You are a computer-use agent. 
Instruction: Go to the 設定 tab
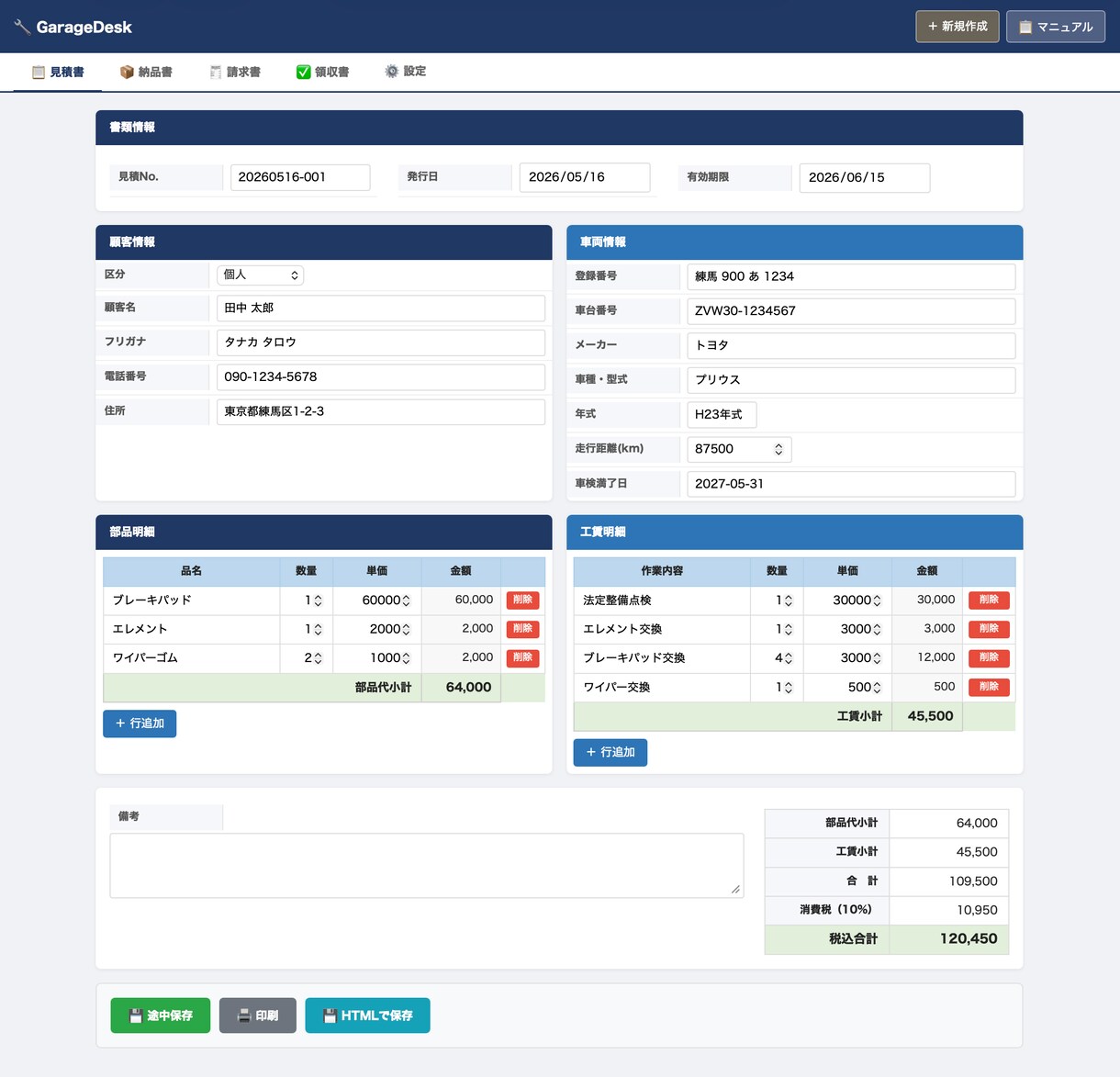(405, 72)
